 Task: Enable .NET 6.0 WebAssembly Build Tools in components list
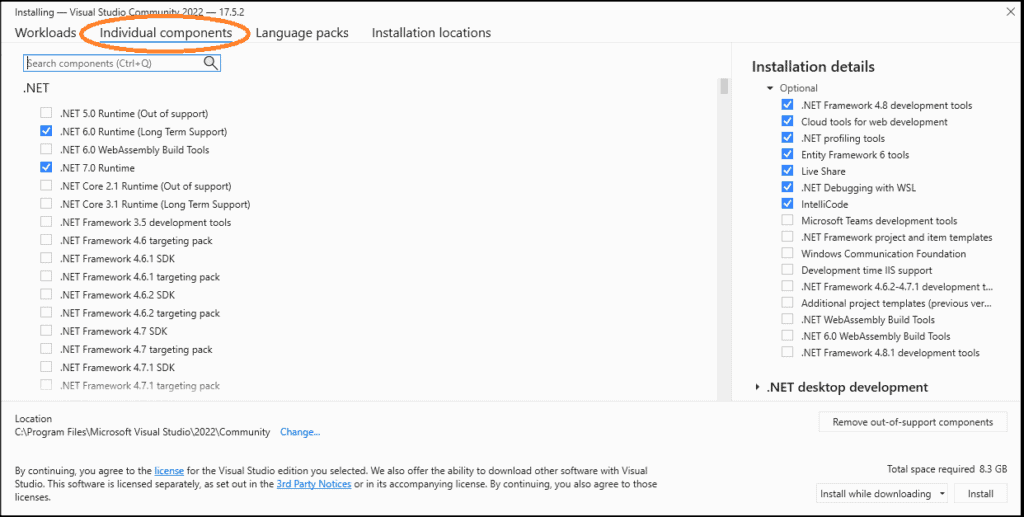pos(46,149)
